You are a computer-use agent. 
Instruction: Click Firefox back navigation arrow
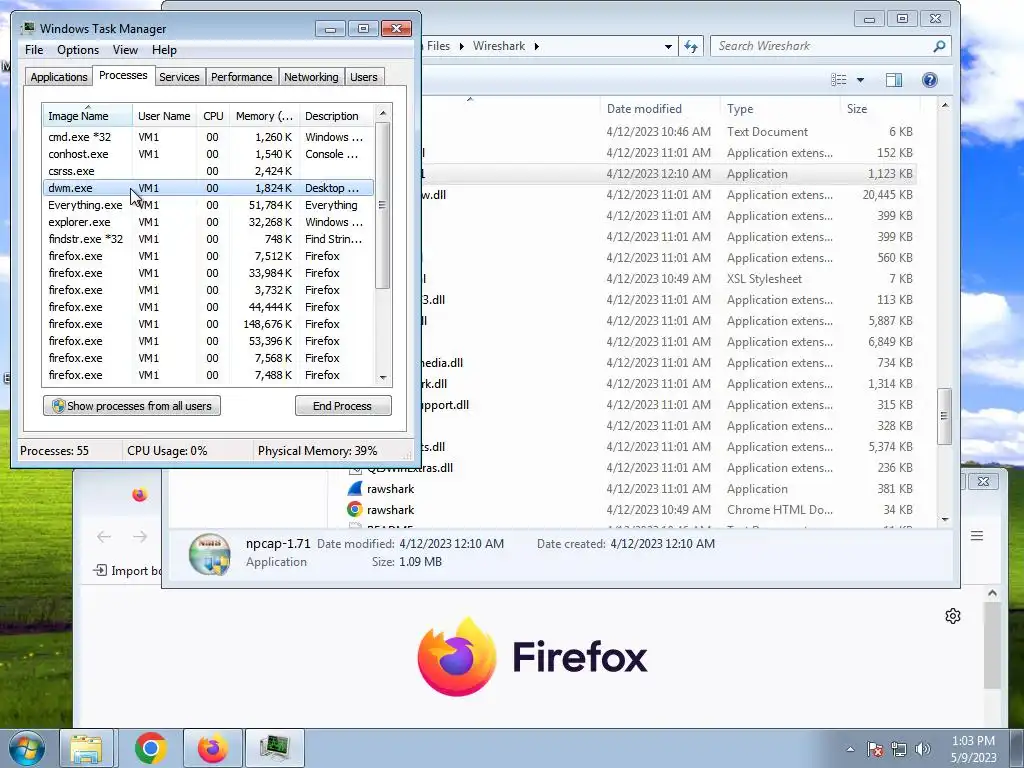click(x=104, y=537)
